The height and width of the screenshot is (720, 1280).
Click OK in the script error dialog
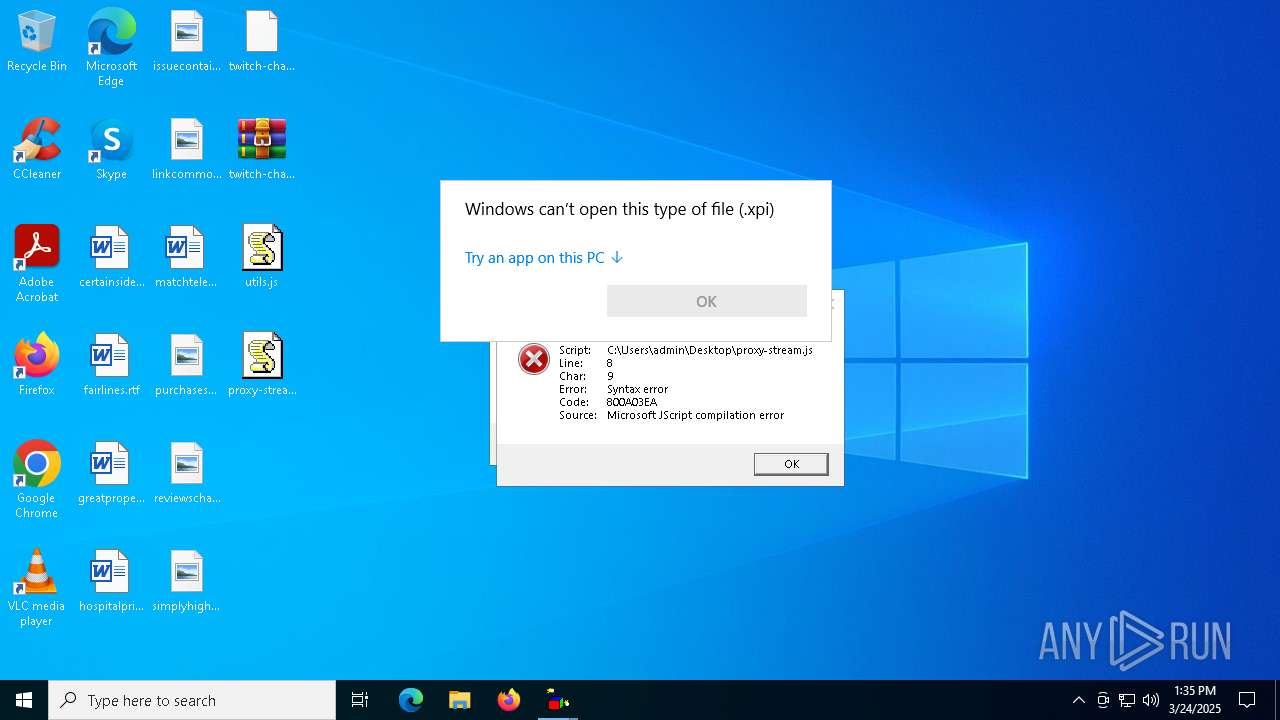coord(791,463)
